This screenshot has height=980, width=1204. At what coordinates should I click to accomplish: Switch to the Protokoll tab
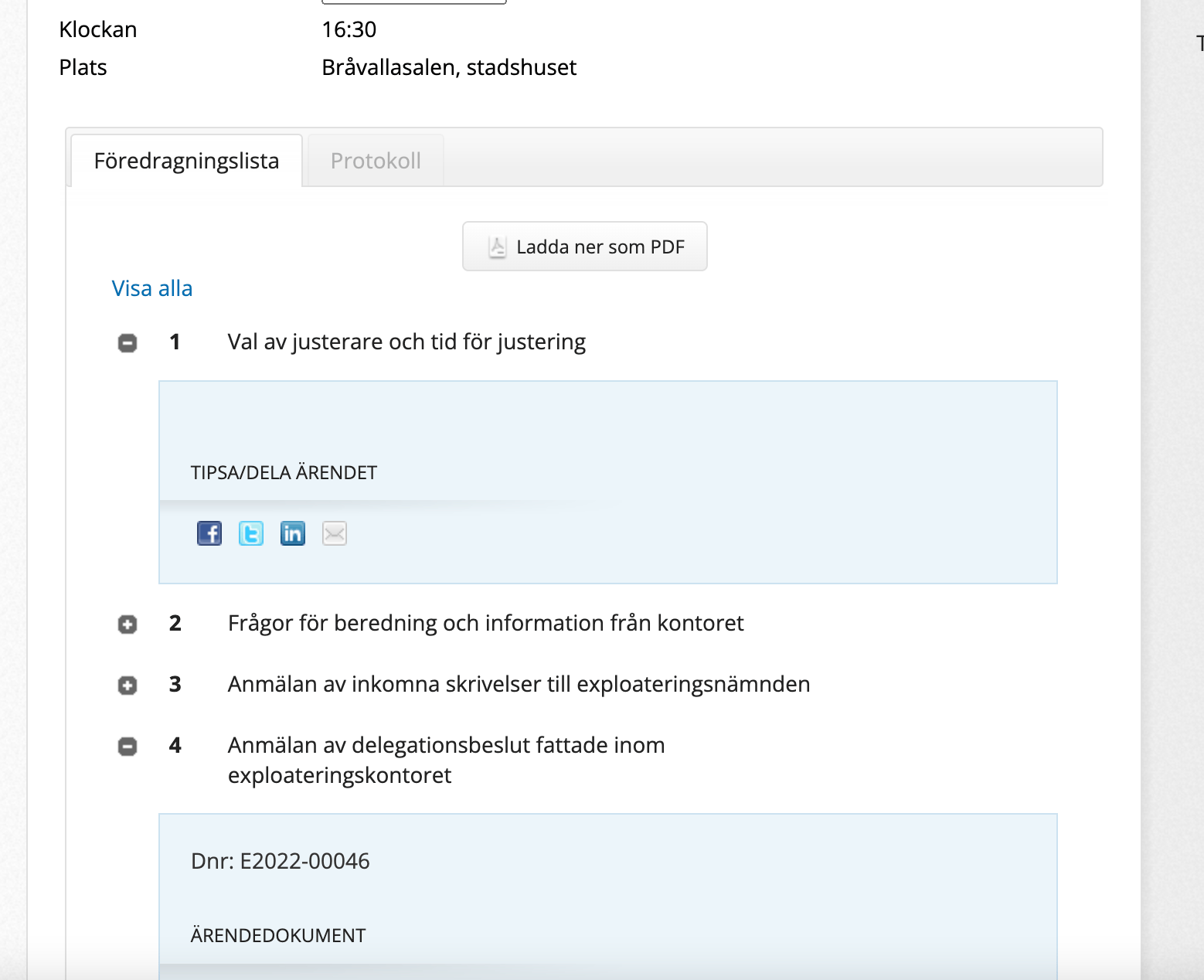(x=376, y=161)
